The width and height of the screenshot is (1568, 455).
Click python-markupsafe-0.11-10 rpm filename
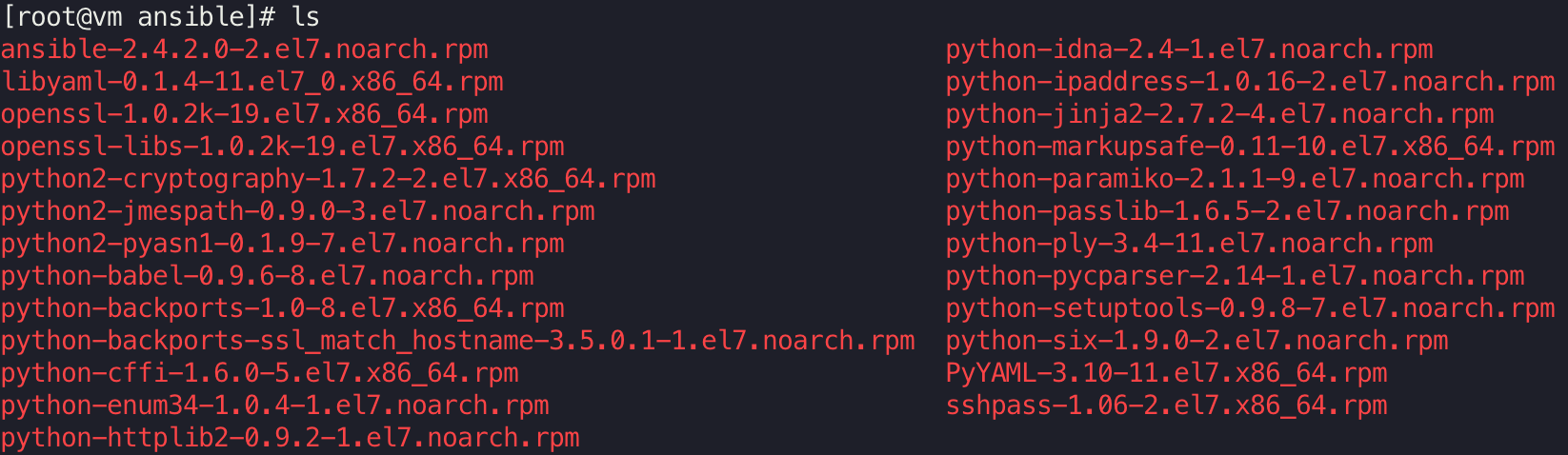1250,147
